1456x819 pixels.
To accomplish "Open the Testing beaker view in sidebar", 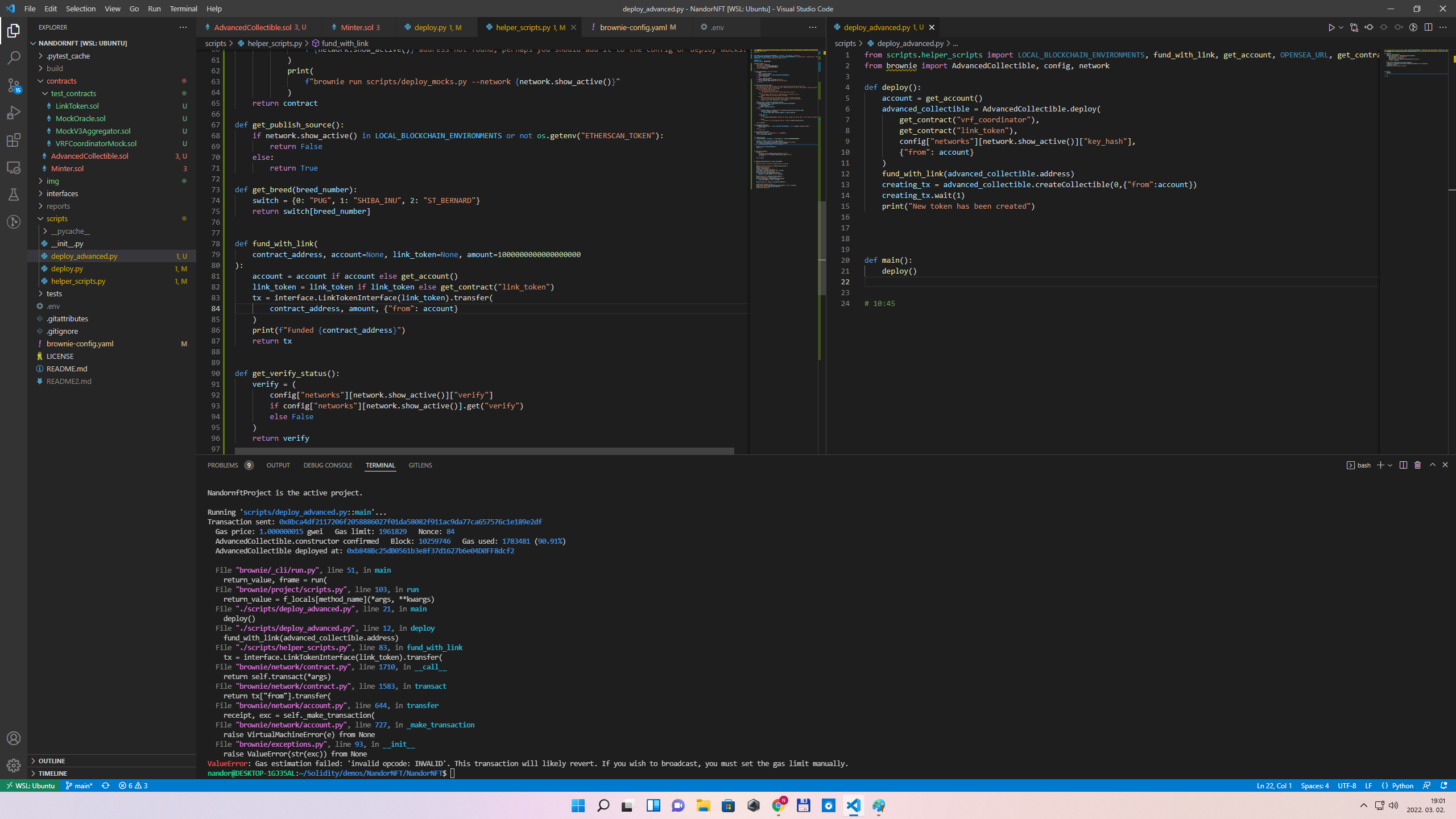I will point(14,194).
